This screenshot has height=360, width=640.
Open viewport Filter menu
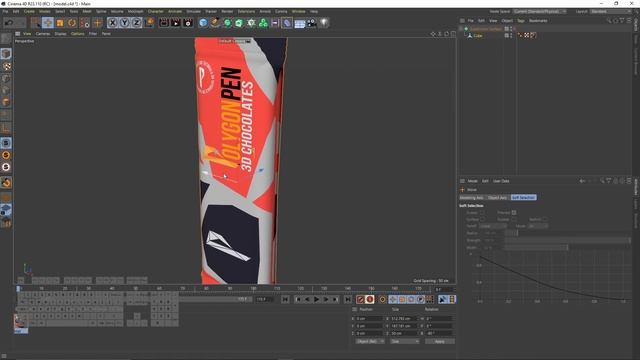(93, 34)
